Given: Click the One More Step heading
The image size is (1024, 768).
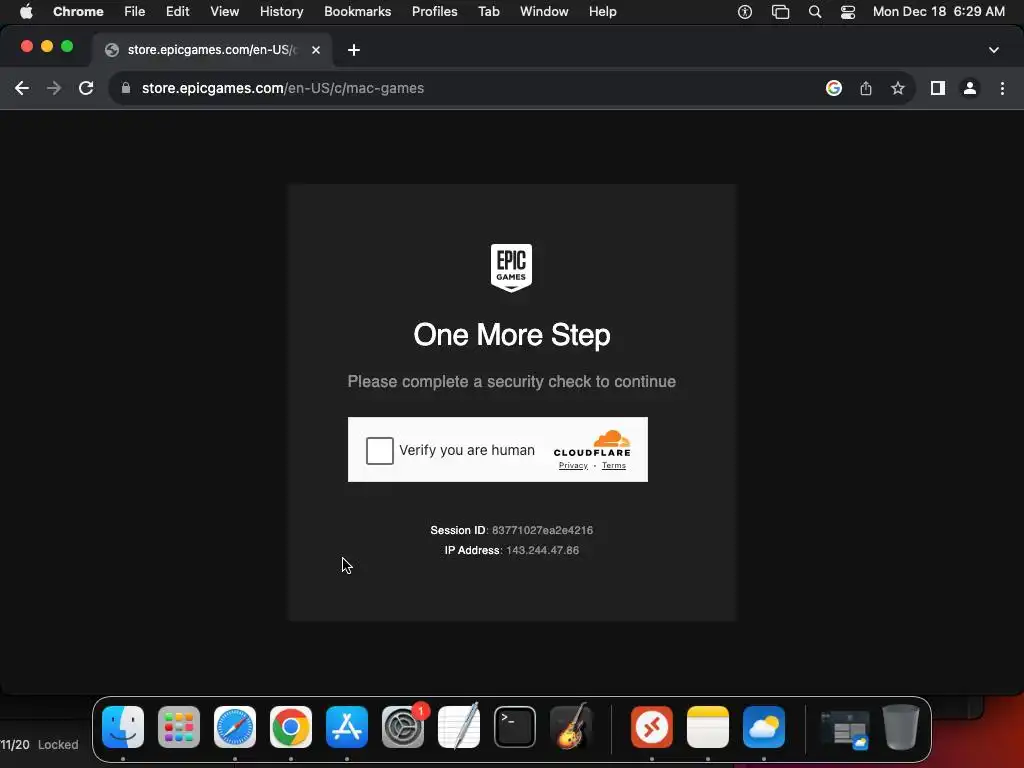Looking at the screenshot, I should (x=511, y=335).
